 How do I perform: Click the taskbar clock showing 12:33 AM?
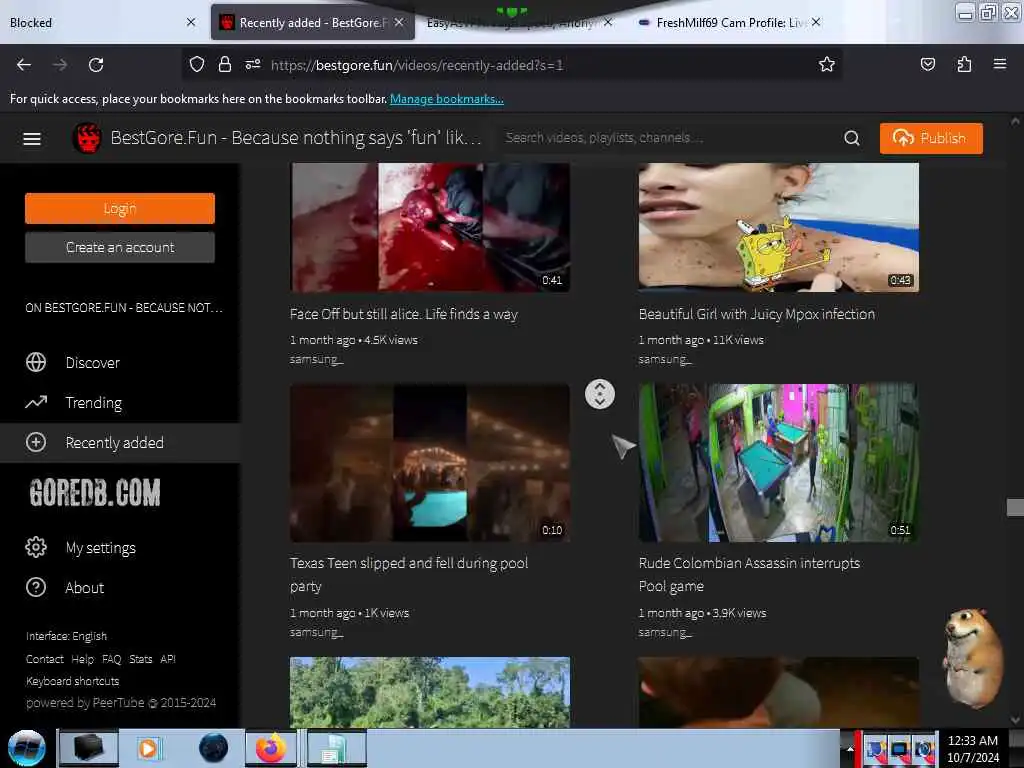(972, 748)
